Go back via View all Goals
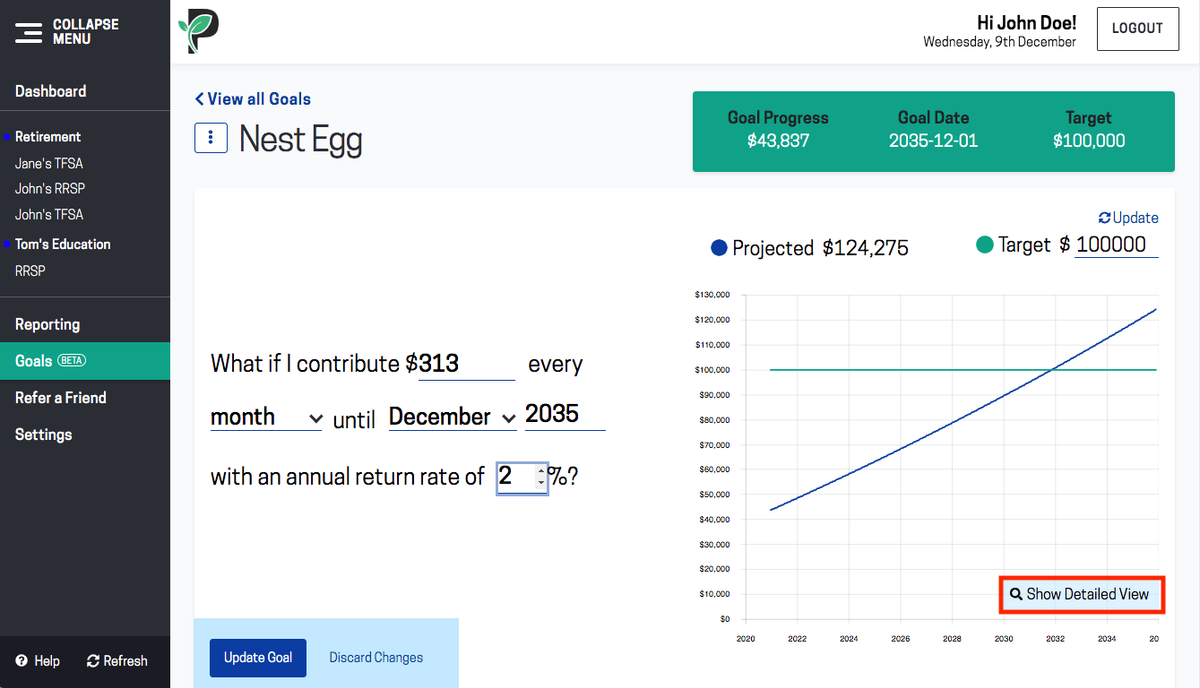 (x=253, y=99)
